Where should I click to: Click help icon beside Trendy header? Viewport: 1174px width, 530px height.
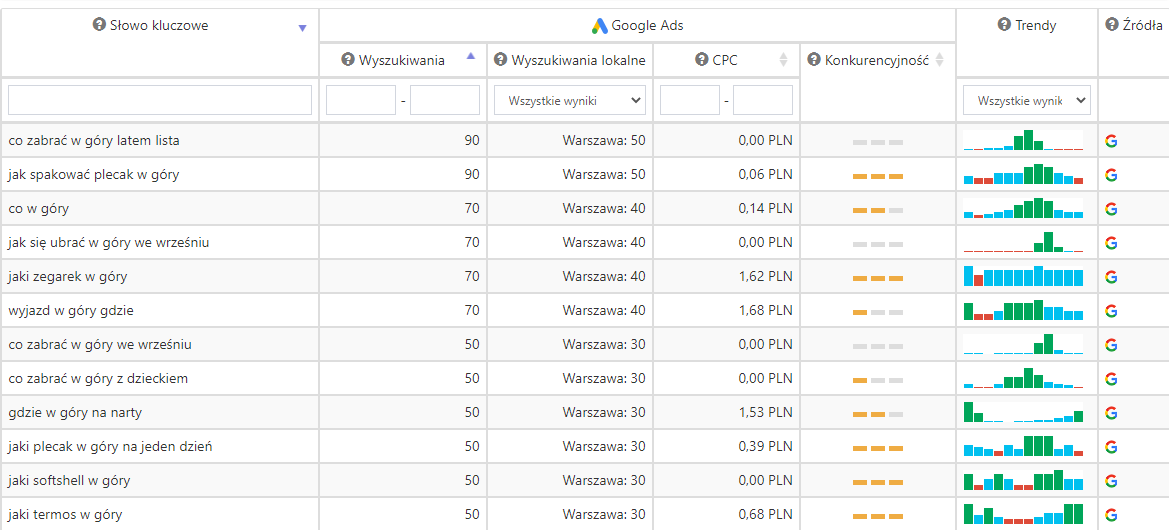coord(1004,25)
